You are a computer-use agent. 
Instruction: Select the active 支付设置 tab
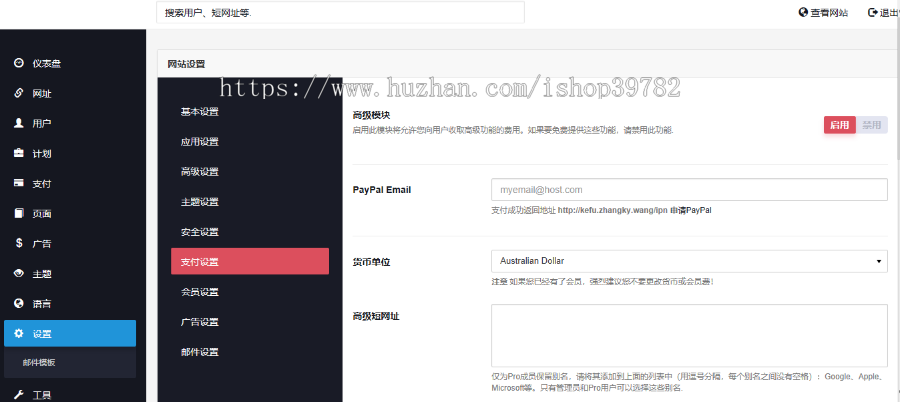pyautogui.click(x=250, y=261)
